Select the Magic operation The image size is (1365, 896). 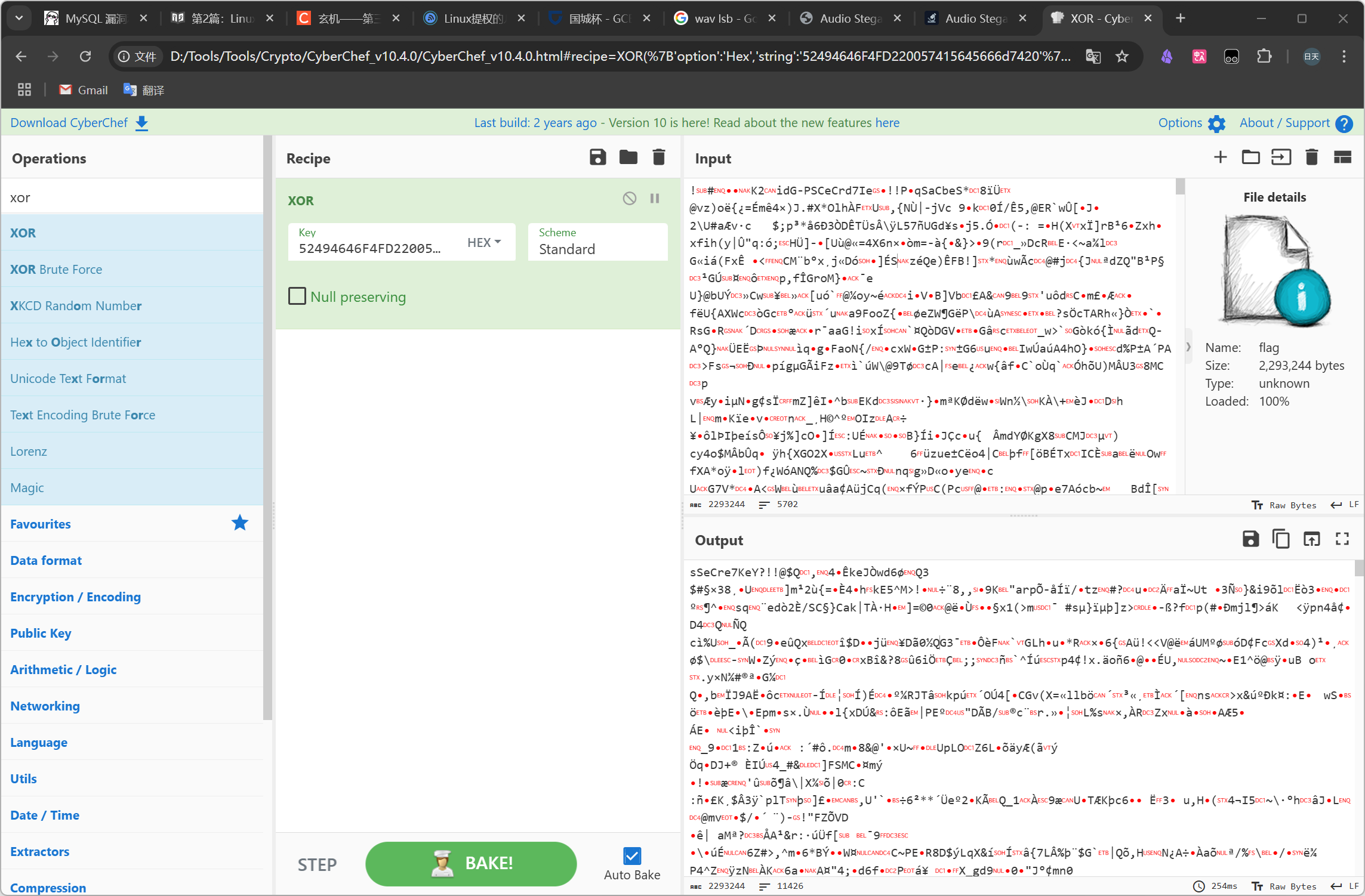pos(132,487)
